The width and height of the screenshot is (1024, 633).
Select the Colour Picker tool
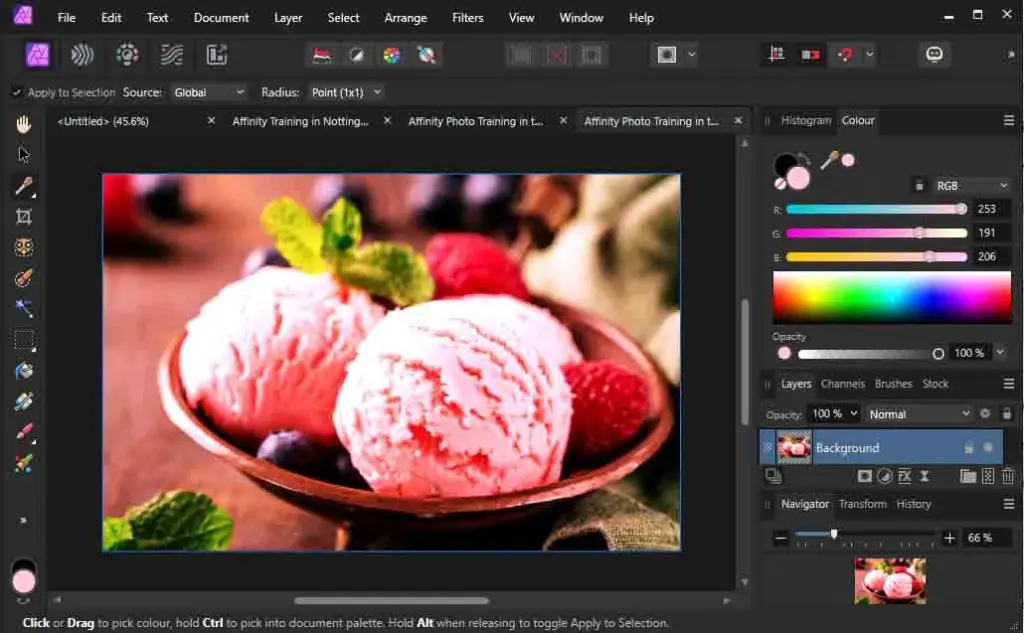24,186
